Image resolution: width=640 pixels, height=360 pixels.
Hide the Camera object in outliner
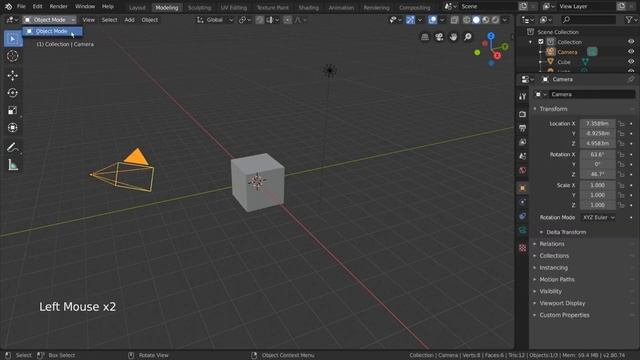tap(631, 51)
